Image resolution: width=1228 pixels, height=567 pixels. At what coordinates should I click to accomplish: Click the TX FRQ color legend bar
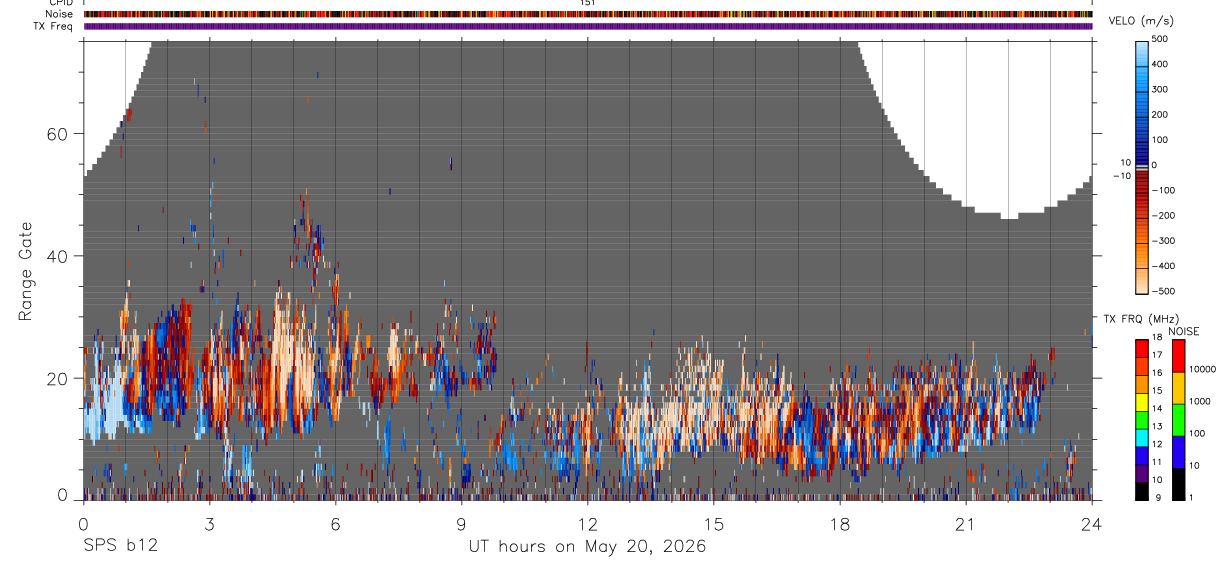[x=1142, y=420]
